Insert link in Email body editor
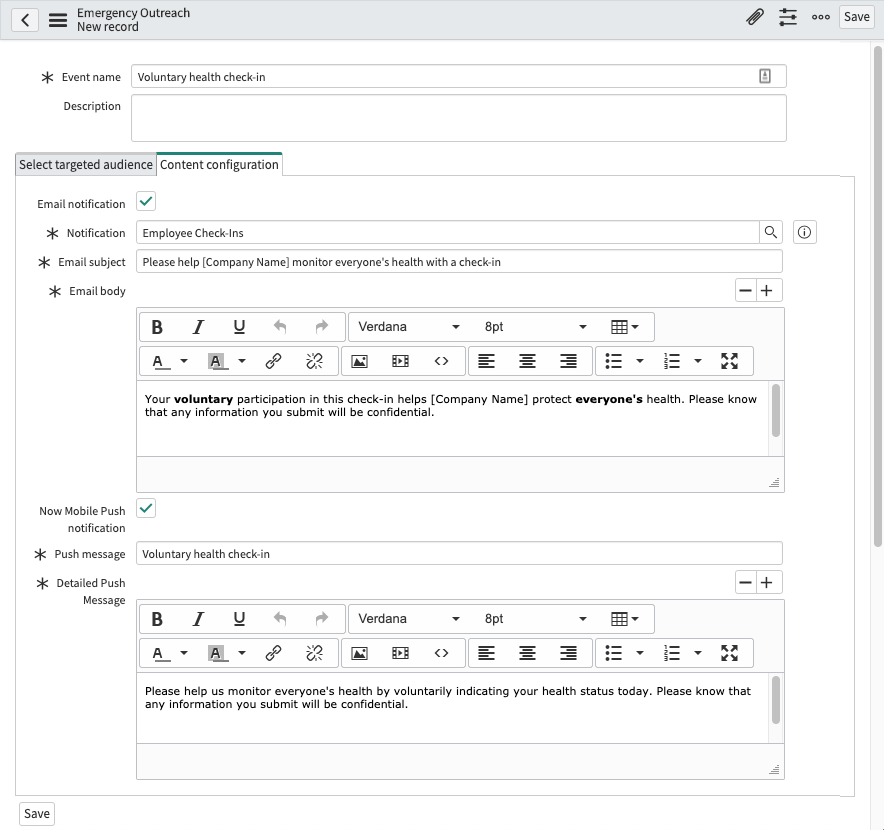The image size is (884, 830). point(273,361)
